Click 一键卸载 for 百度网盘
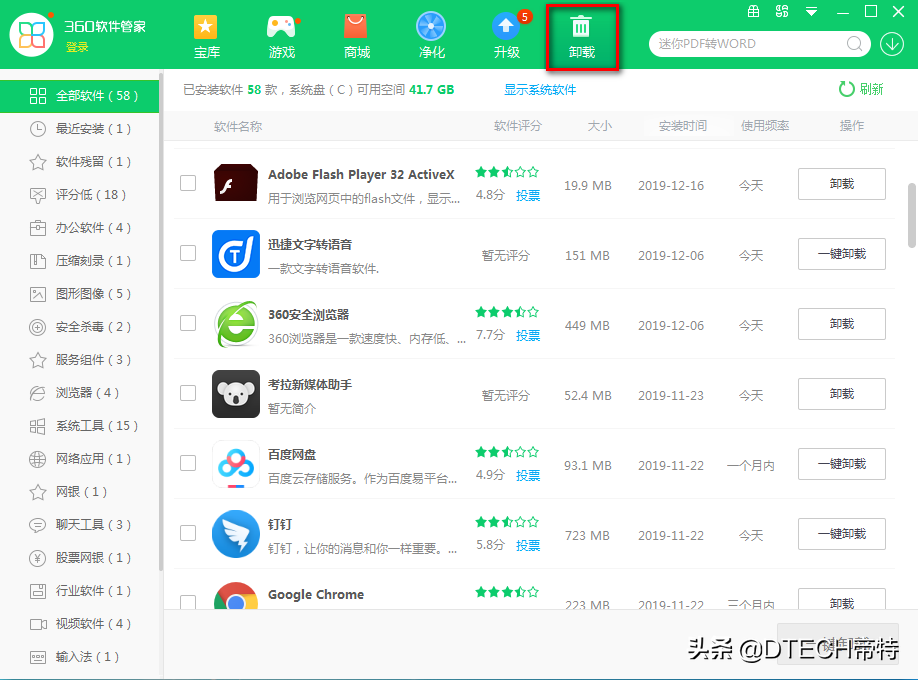The width and height of the screenshot is (918, 680). tap(841, 464)
